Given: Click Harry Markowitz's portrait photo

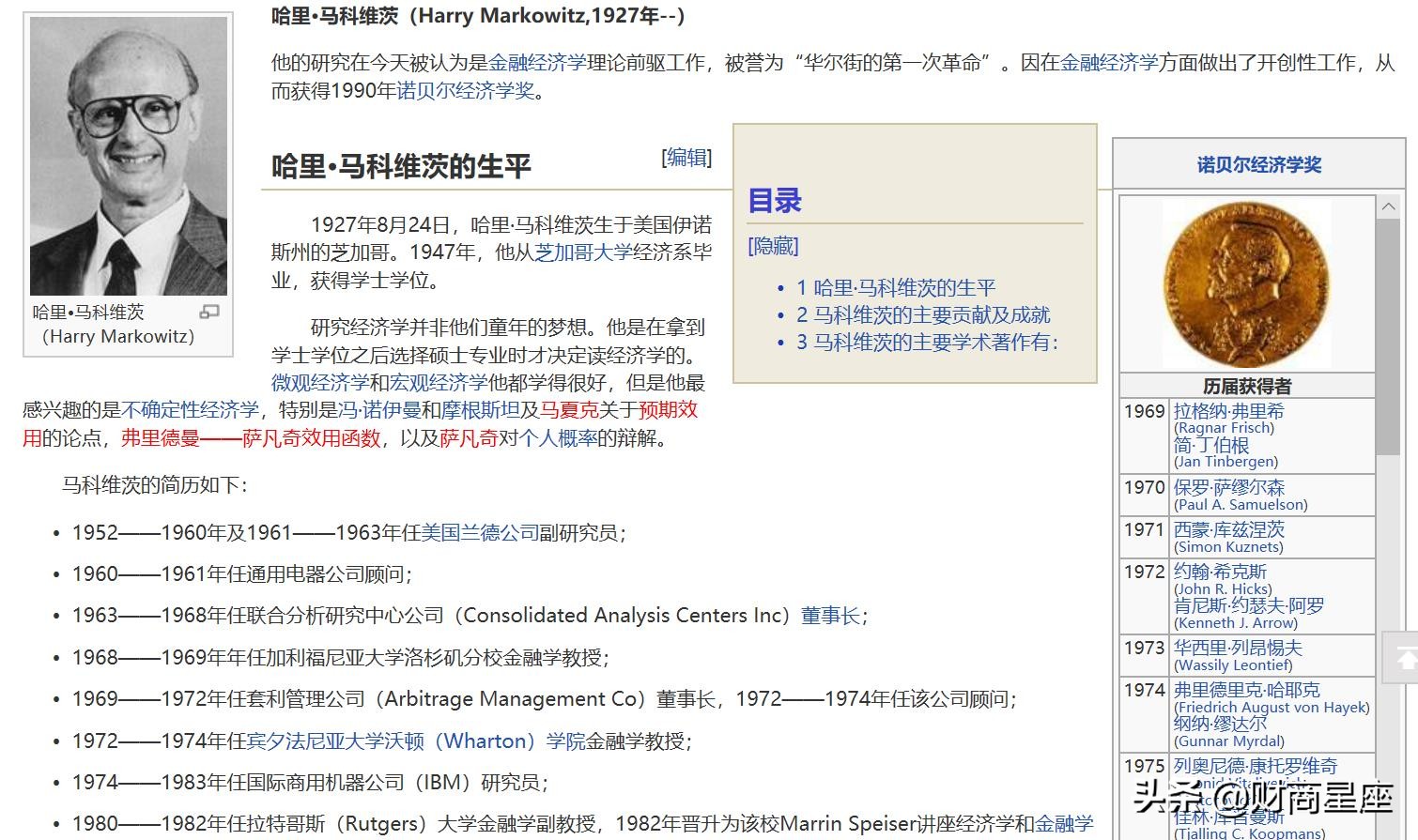Looking at the screenshot, I should click(x=129, y=150).
